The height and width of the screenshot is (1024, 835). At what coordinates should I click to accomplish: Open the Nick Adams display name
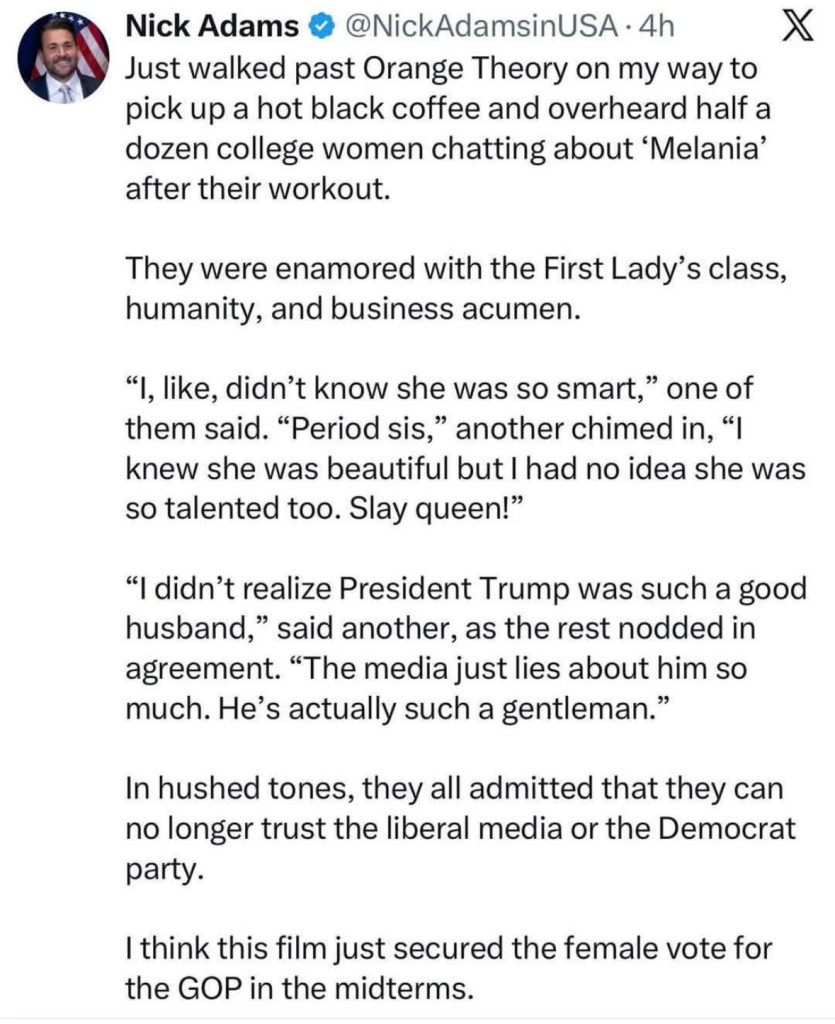(212, 27)
